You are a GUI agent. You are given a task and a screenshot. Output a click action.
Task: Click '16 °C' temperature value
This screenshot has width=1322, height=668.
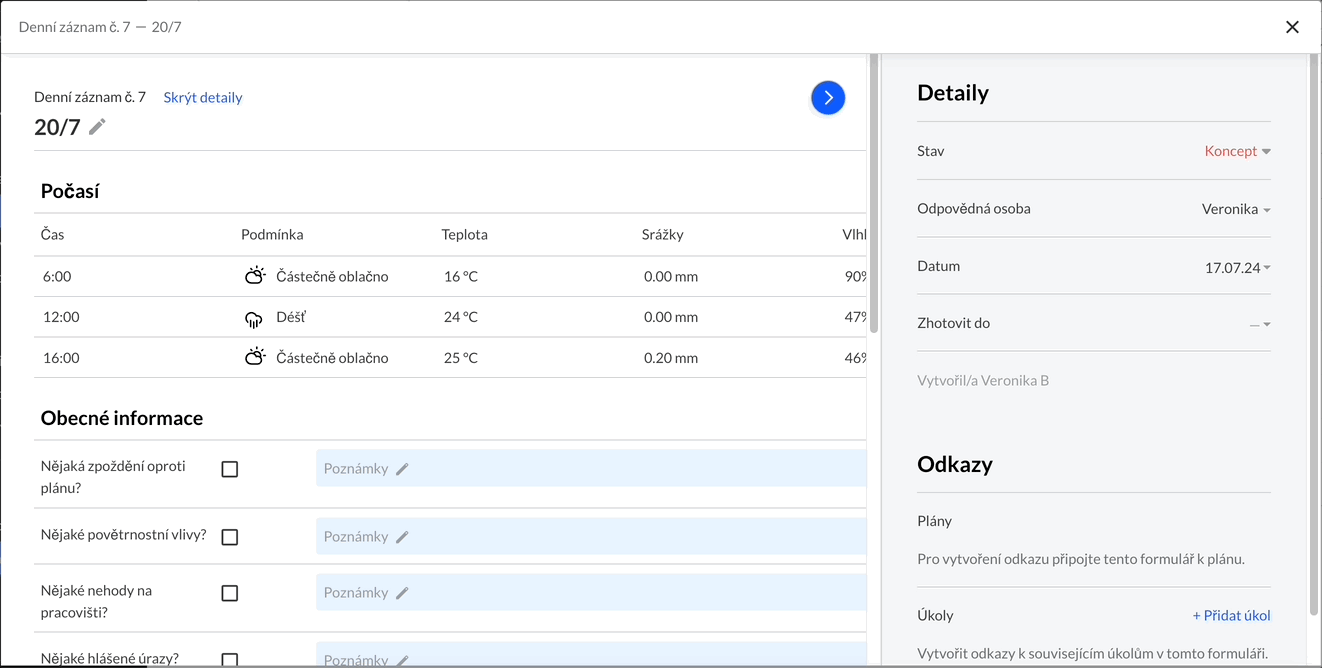tap(461, 276)
